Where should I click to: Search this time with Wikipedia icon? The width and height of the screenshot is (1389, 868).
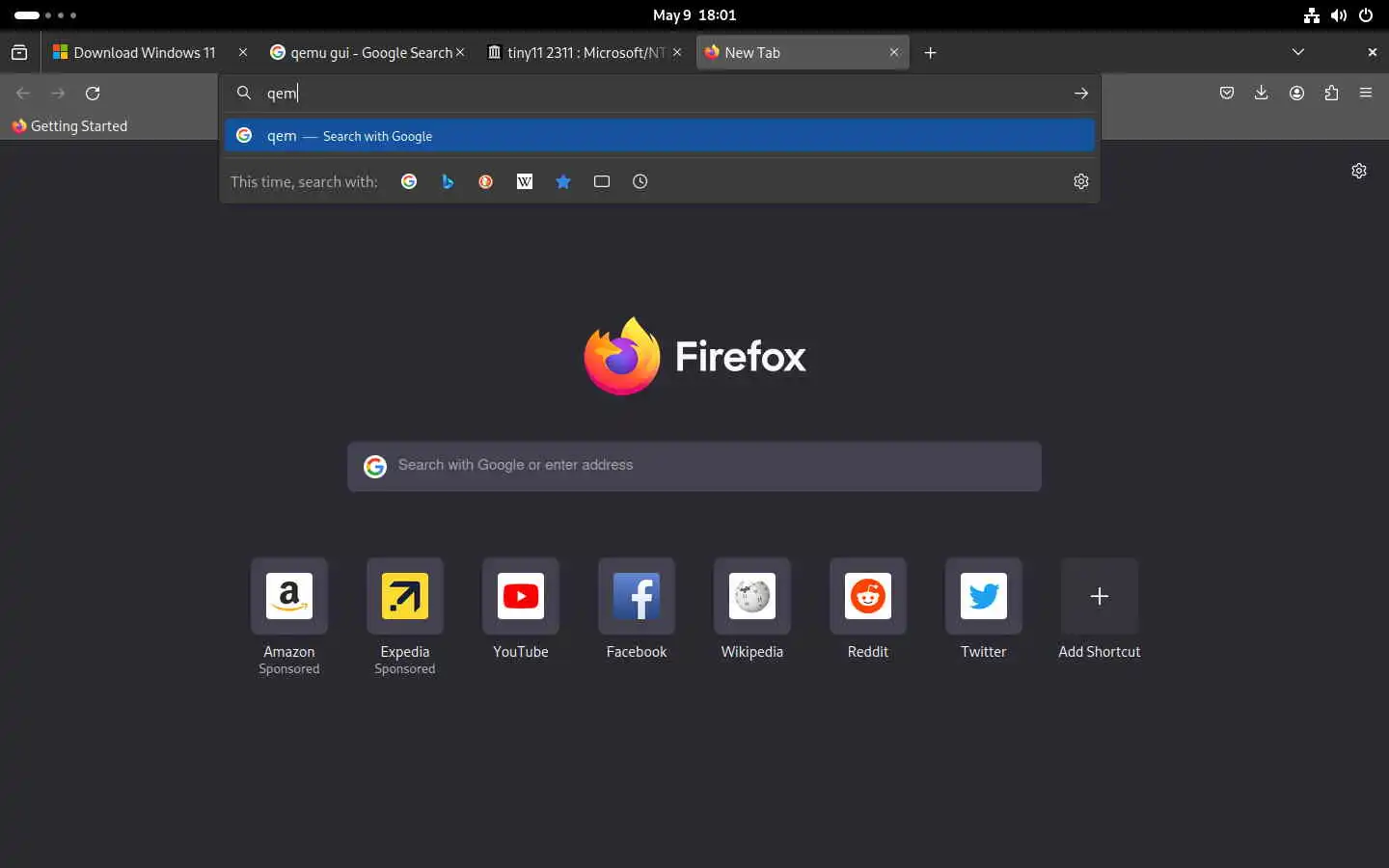click(x=525, y=181)
